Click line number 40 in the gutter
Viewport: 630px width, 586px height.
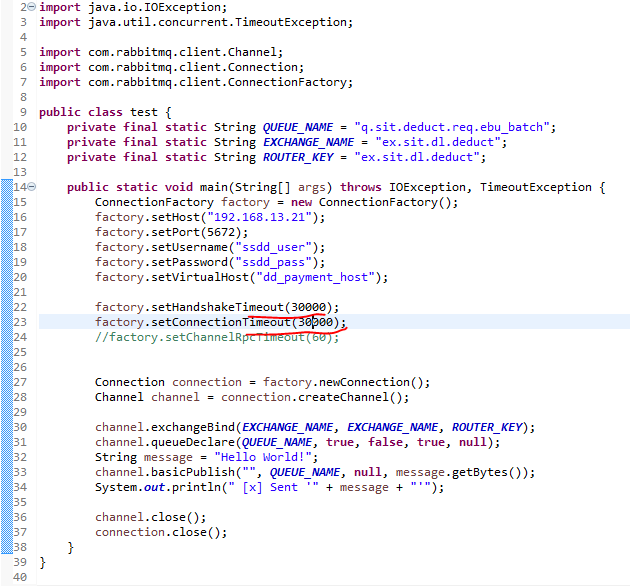20,578
